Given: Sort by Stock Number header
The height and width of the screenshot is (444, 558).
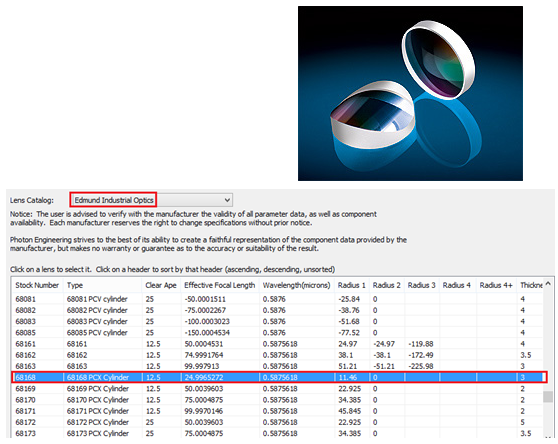Looking at the screenshot, I should click(37, 285).
